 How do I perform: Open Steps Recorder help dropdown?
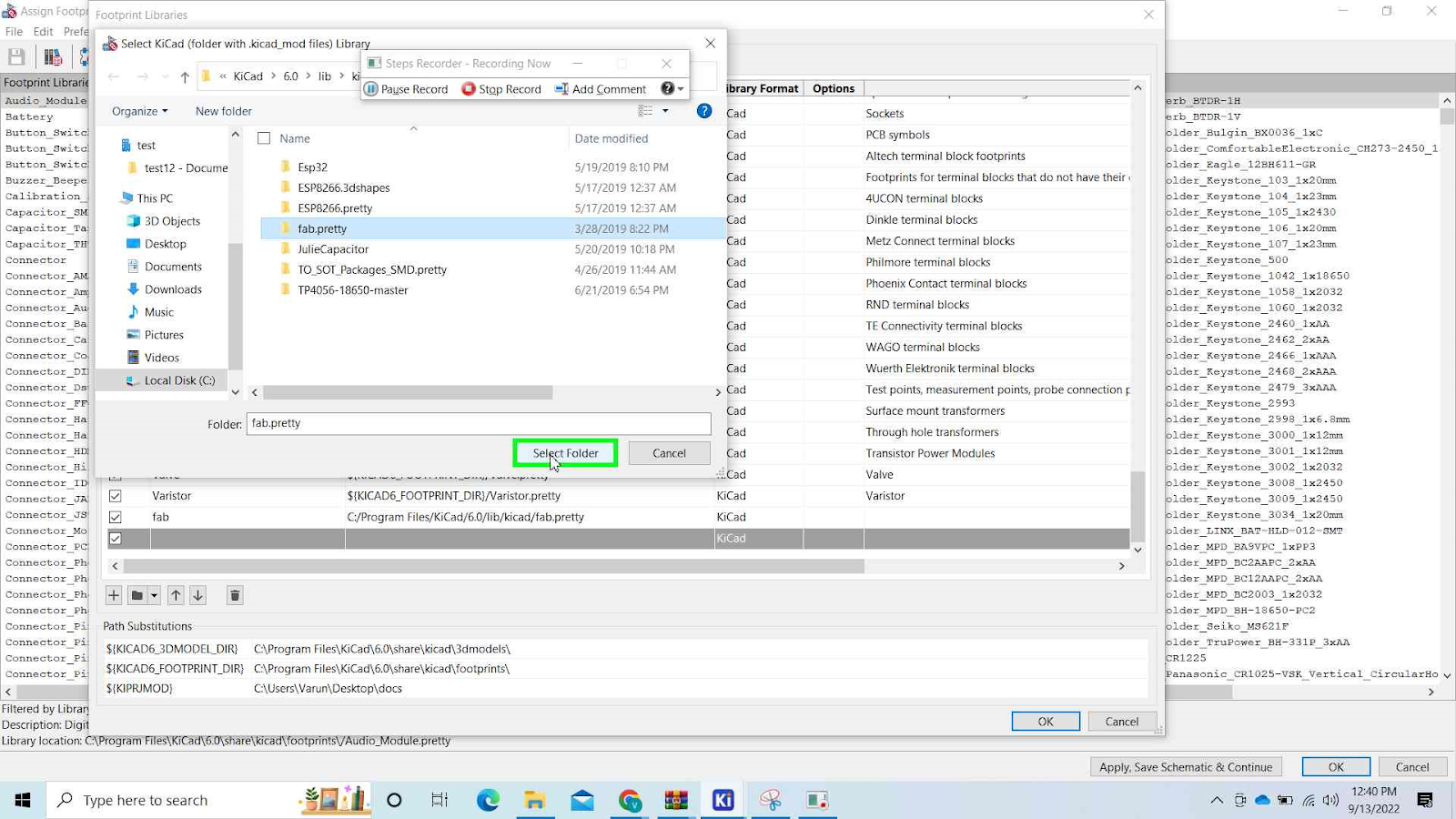tap(672, 89)
